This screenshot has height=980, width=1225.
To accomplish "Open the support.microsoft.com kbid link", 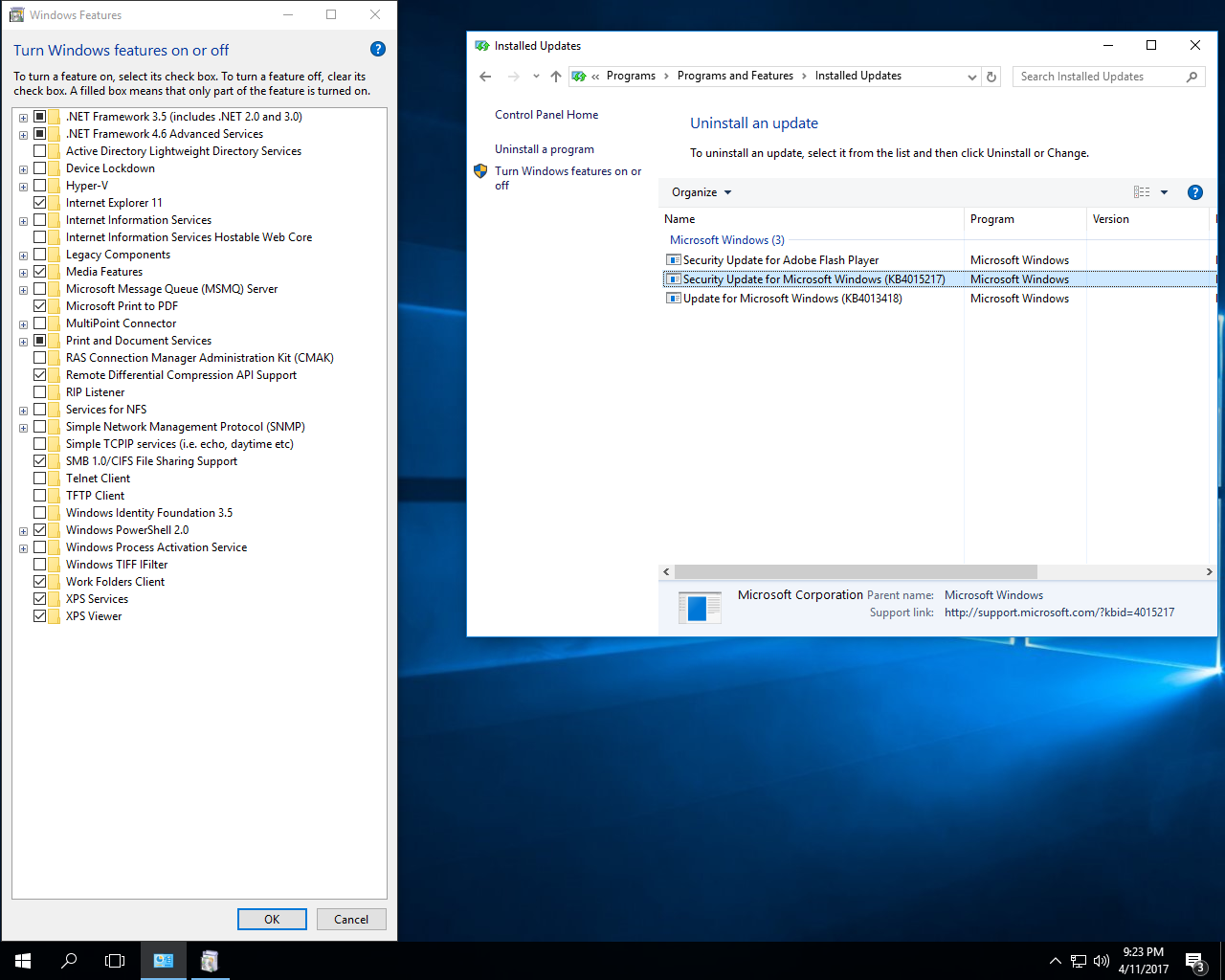I will 1059,612.
